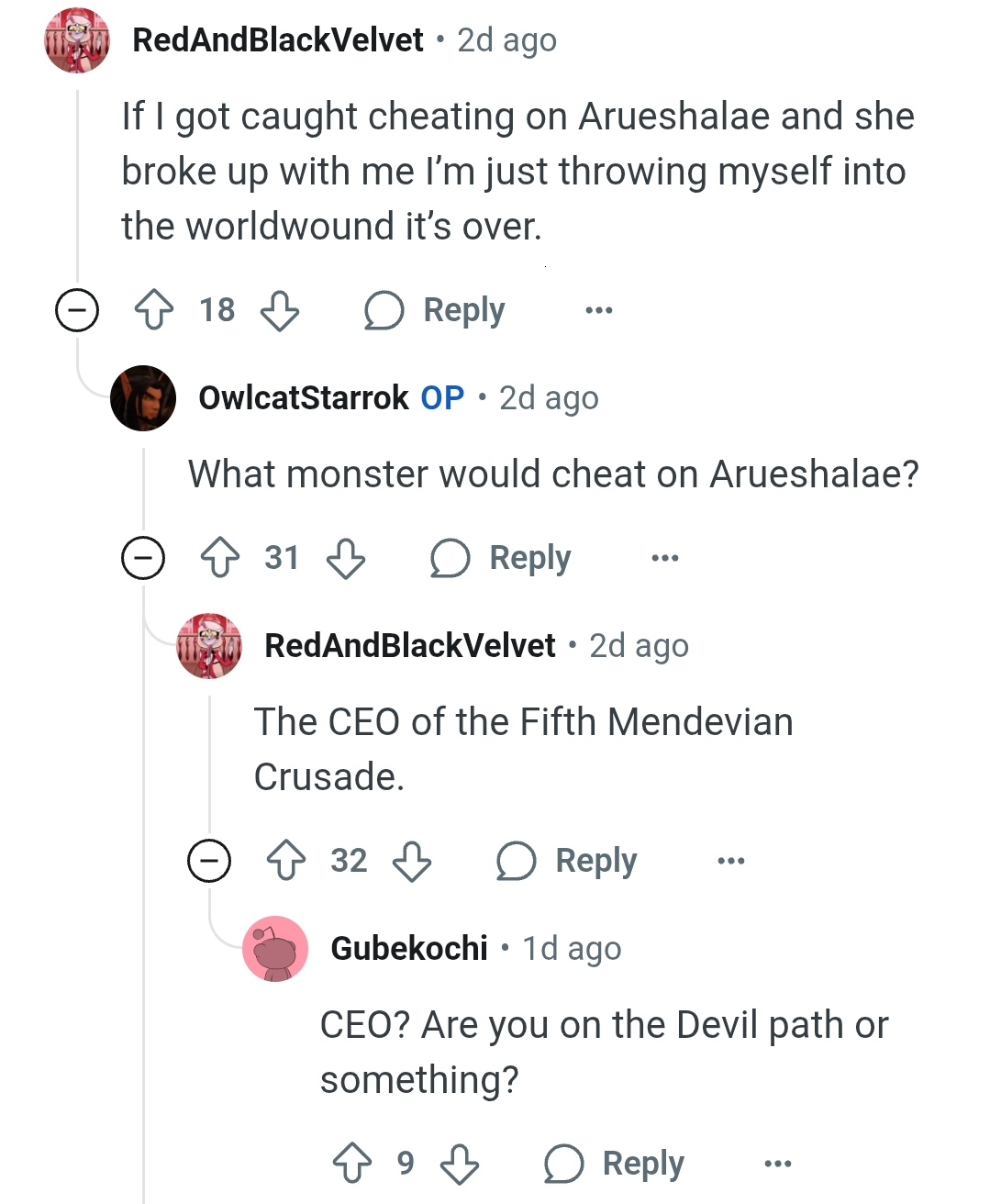Open more options on OwlcatStarrok's comment

[x=665, y=558]
